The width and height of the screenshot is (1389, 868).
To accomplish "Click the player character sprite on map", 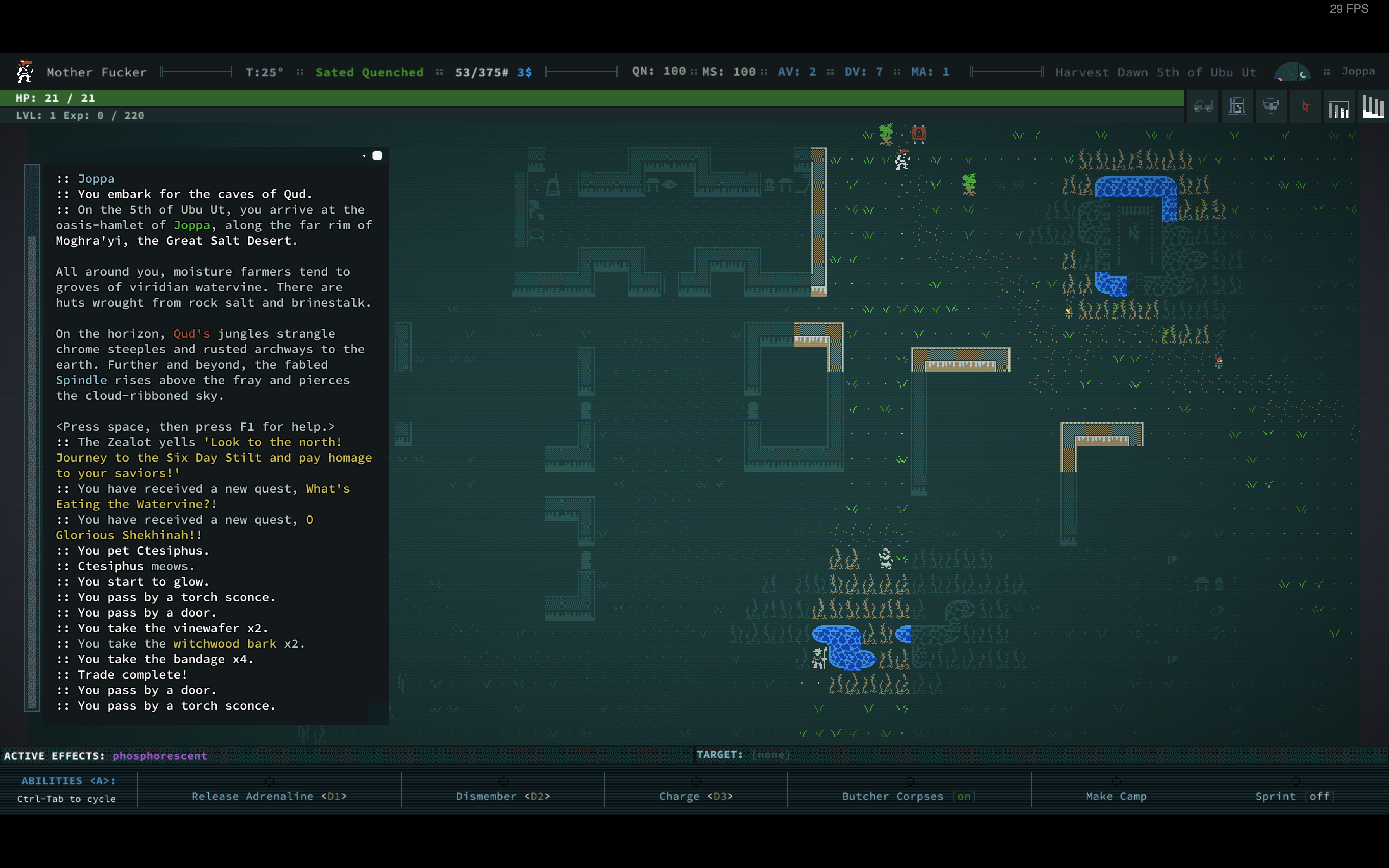I will 902,160.
